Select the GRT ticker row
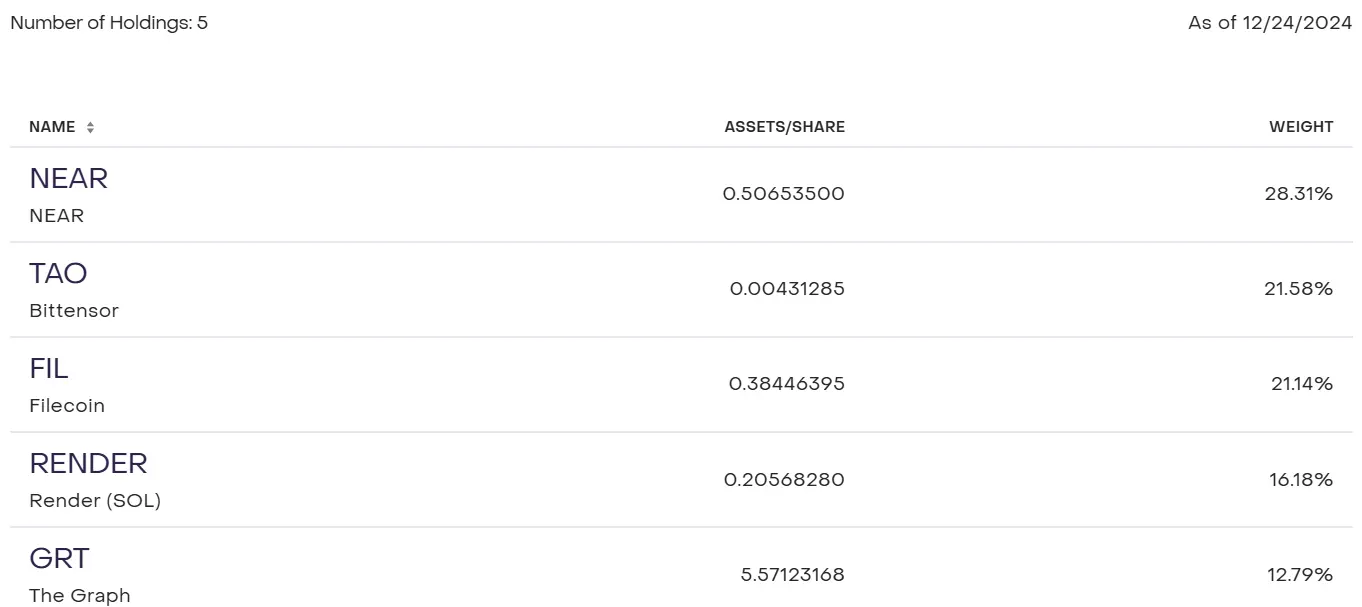Image resolution: width=1362 pixels, height=607 pixels. click(x=59, y=558)
